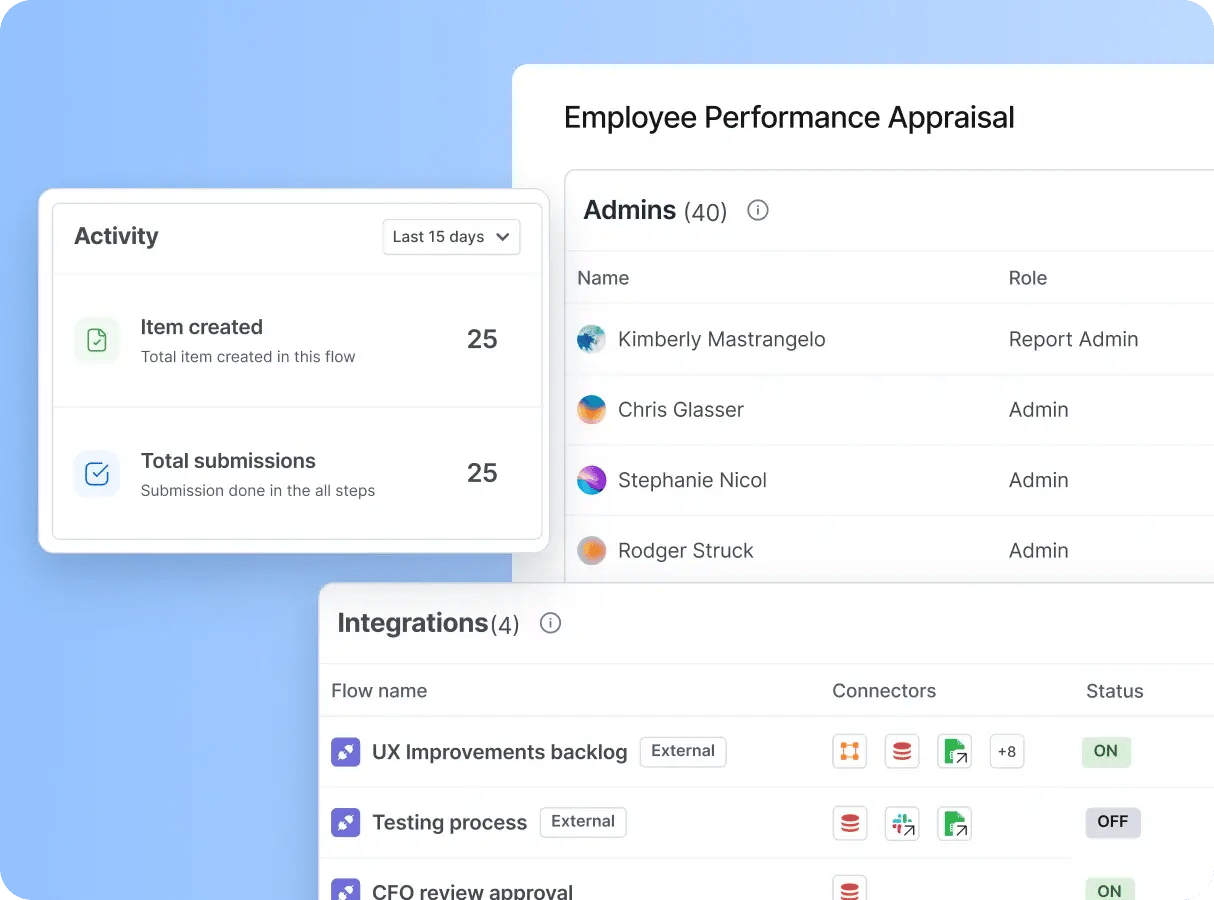Image resolution: width=1214 pixels, height=900 pixels.
Task: Click the name Stephanie Nicol
Action: (692, 480)
